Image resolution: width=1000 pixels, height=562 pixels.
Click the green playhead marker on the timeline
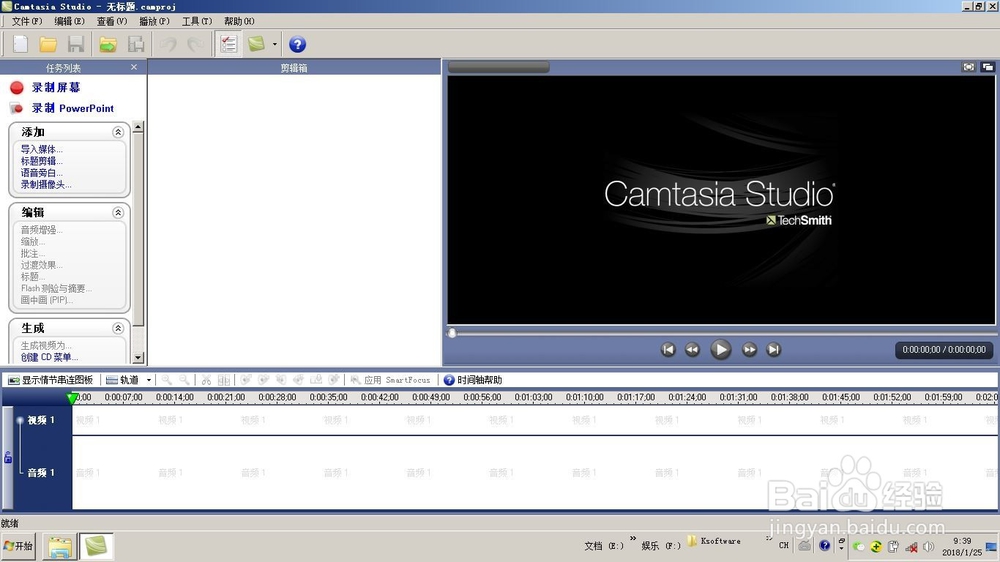point(72,398)
